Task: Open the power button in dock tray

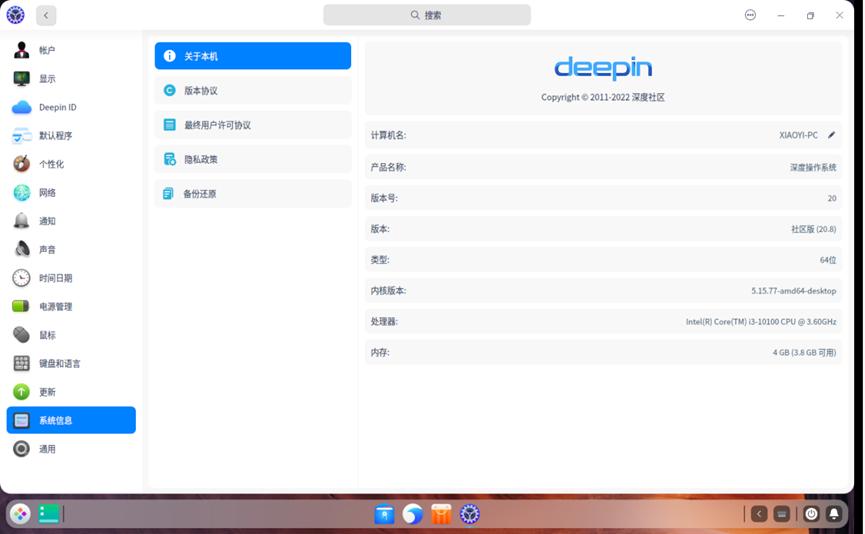Action: click(811, 514)
